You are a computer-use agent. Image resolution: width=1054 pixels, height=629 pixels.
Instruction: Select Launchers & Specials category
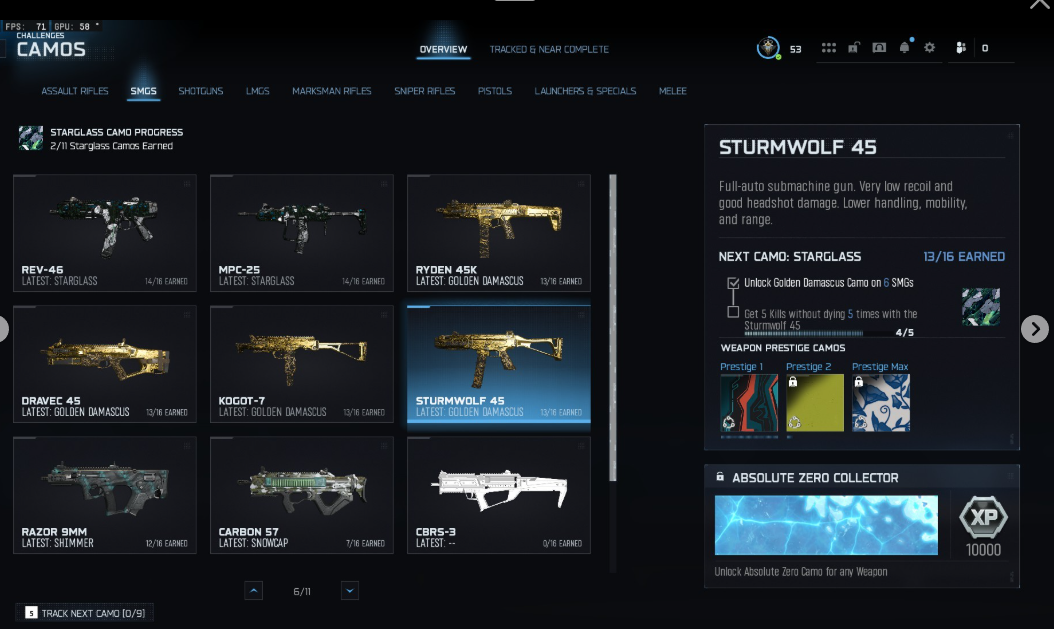tap(585, 91)
